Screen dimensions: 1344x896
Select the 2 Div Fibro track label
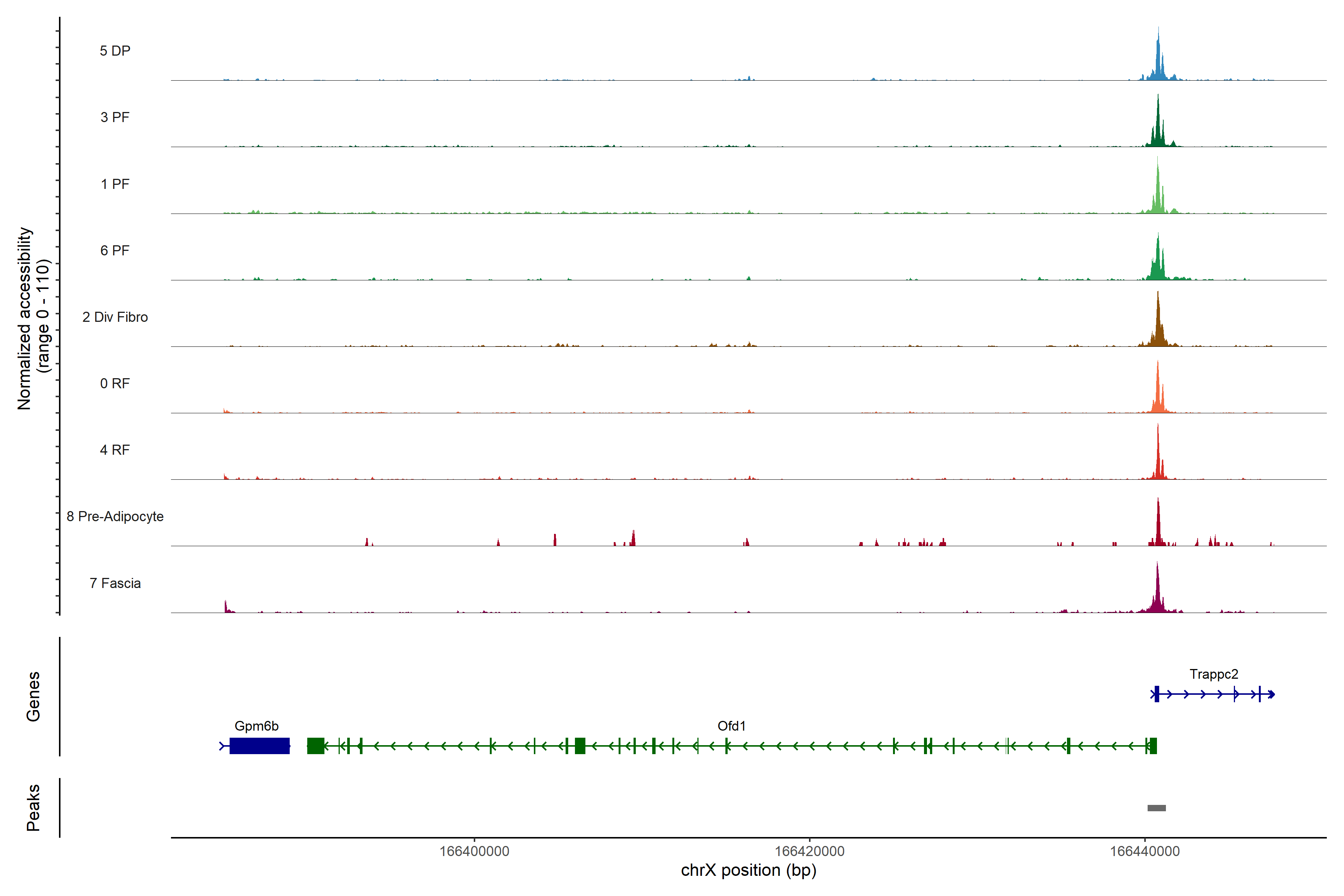coord(115,317)
